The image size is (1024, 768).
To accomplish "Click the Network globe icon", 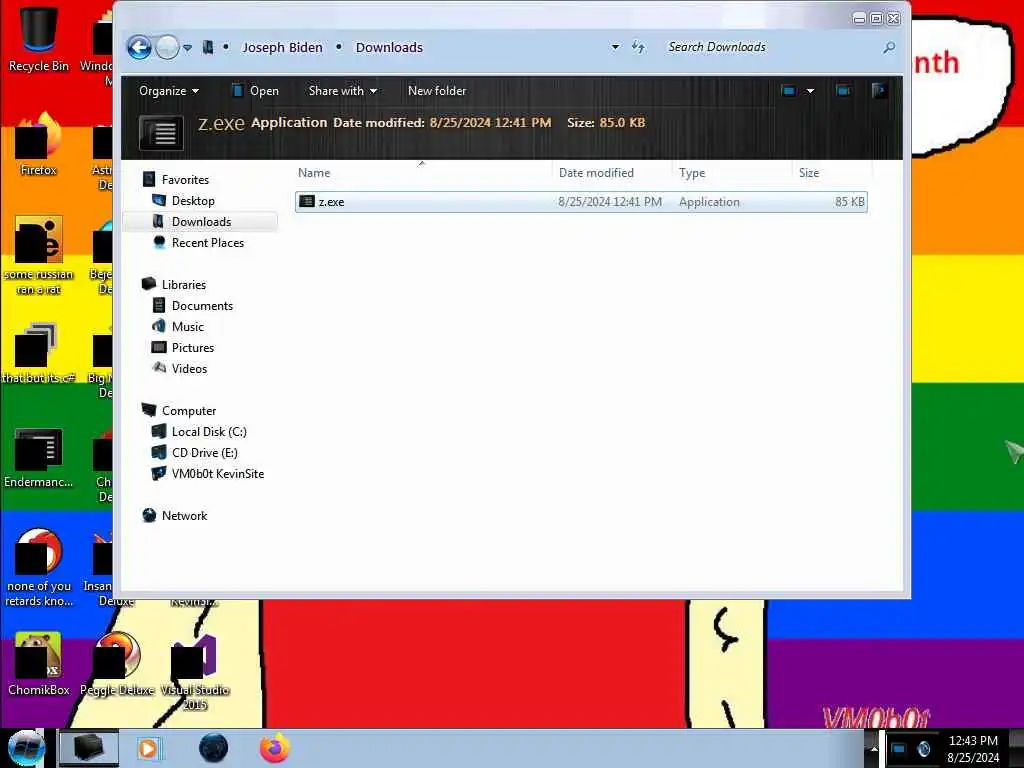I will (x=149, y=515).
